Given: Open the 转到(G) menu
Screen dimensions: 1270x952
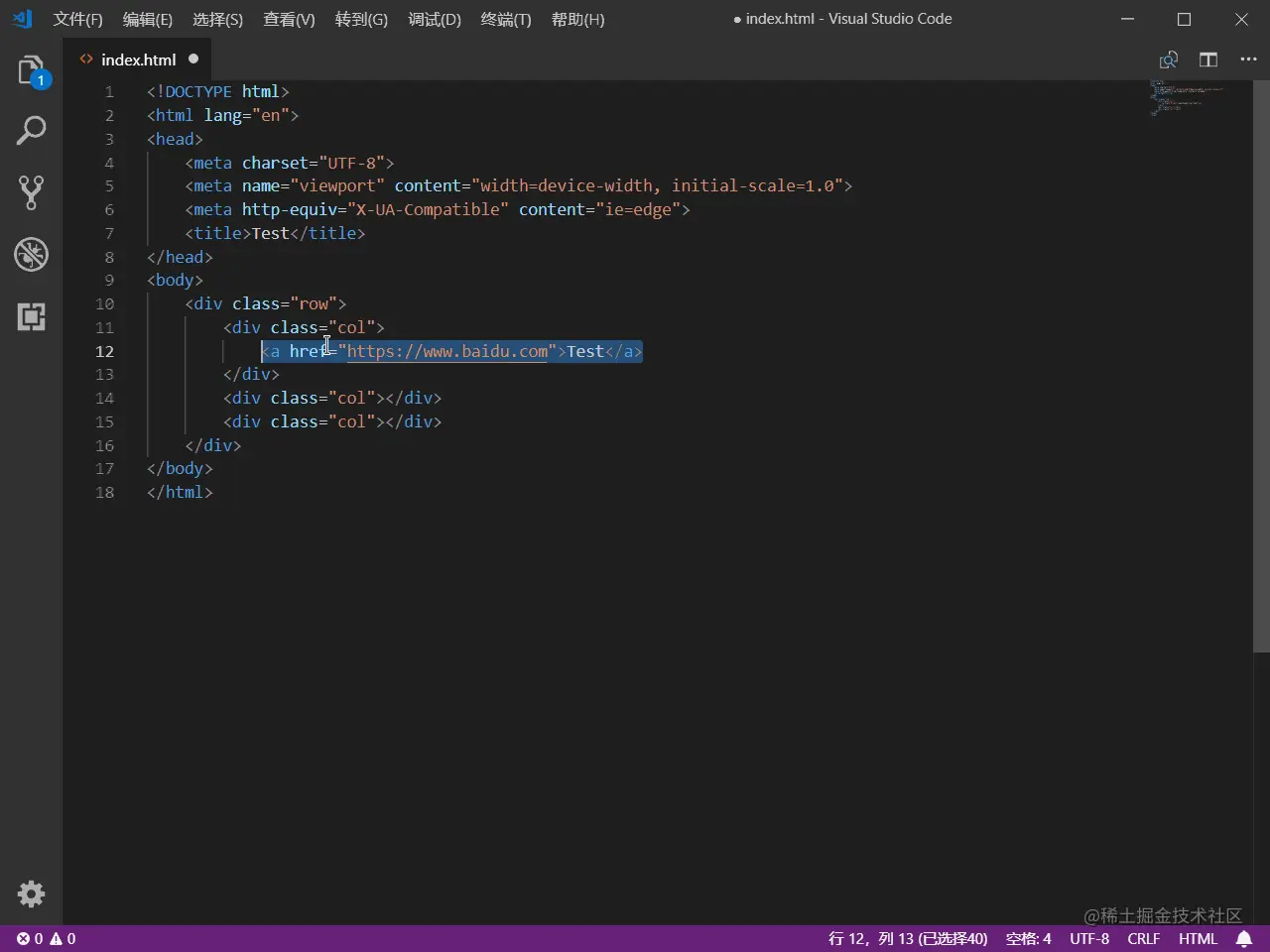Looking at the screenshot, I should tap(361, 20).
